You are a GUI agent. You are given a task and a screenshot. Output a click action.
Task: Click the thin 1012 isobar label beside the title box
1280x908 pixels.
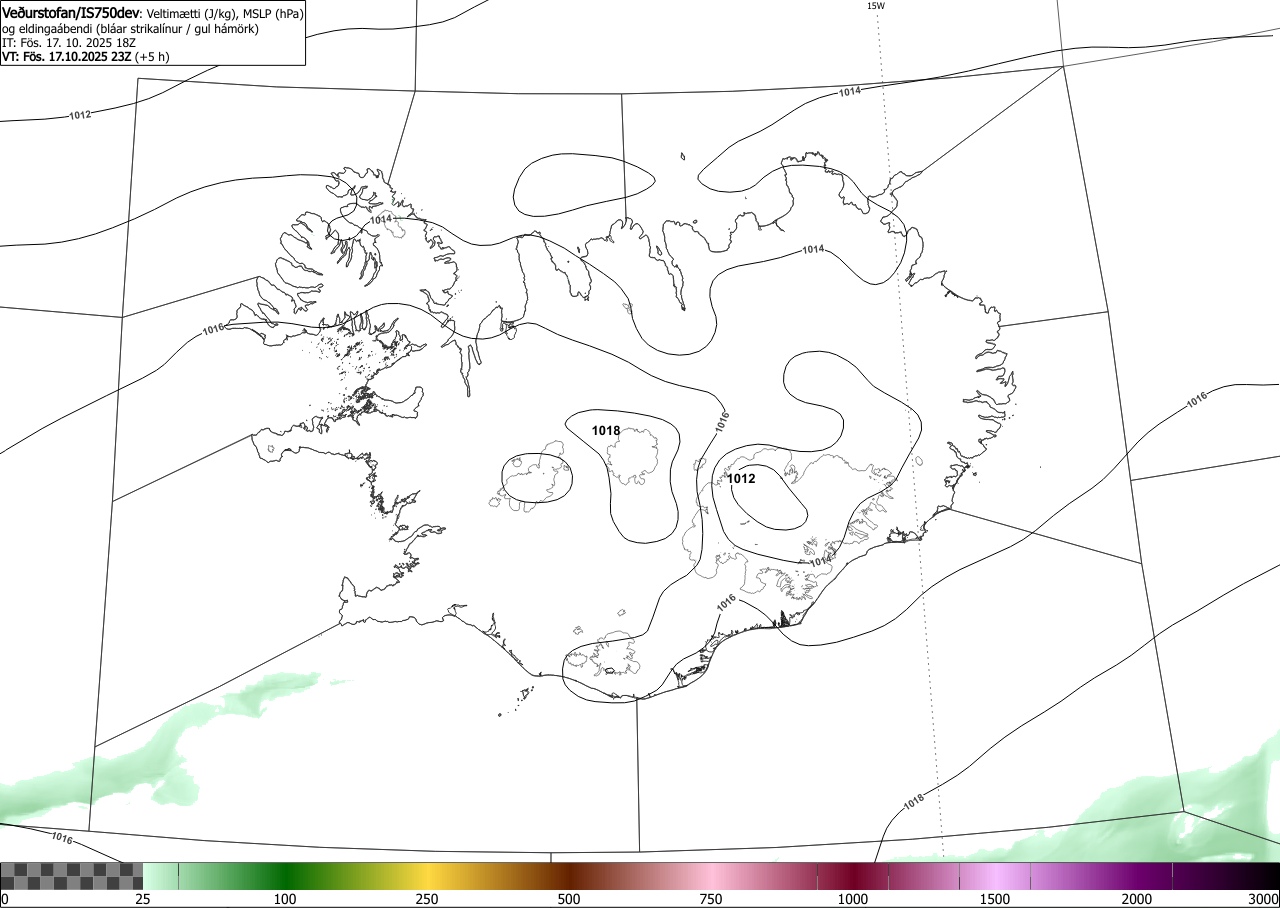pos(80,115)
